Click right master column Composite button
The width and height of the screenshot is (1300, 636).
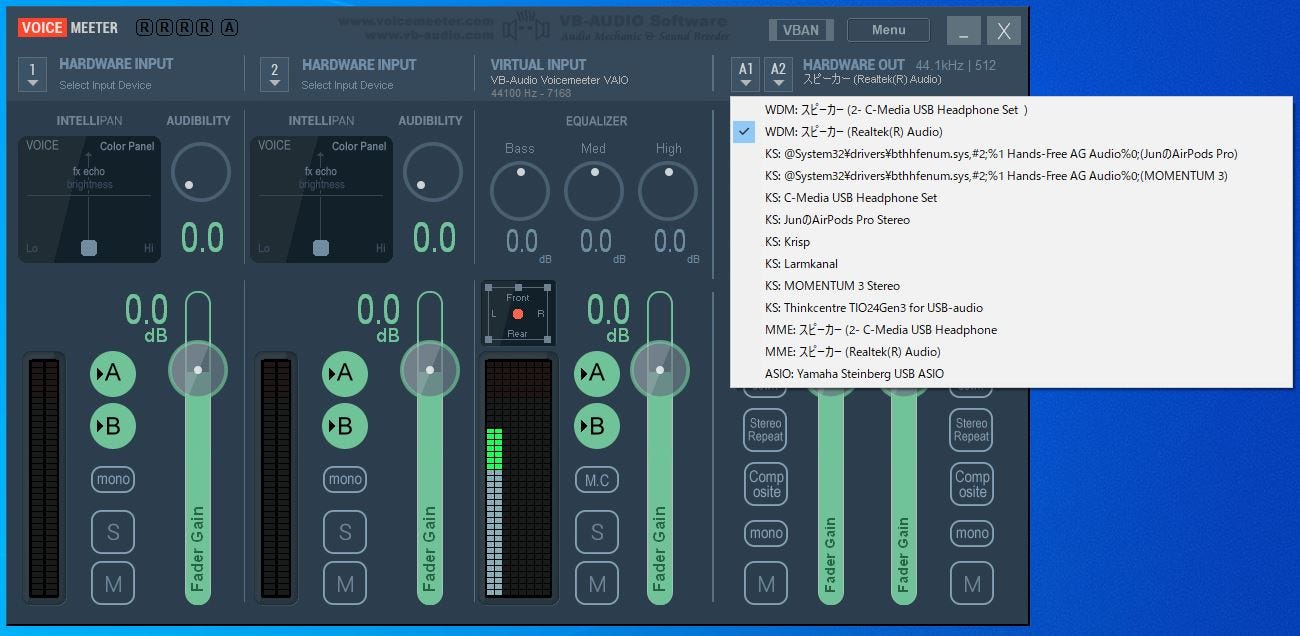972,484
